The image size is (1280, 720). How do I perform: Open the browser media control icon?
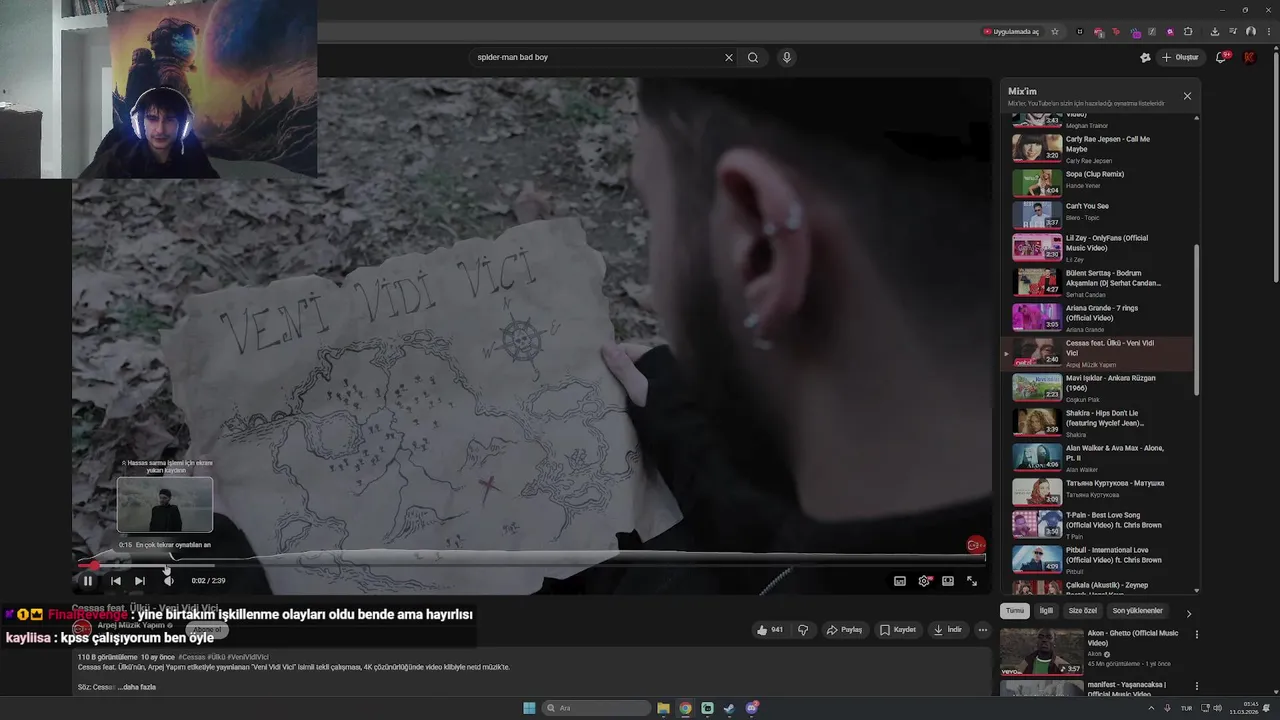click(1233, 32)
